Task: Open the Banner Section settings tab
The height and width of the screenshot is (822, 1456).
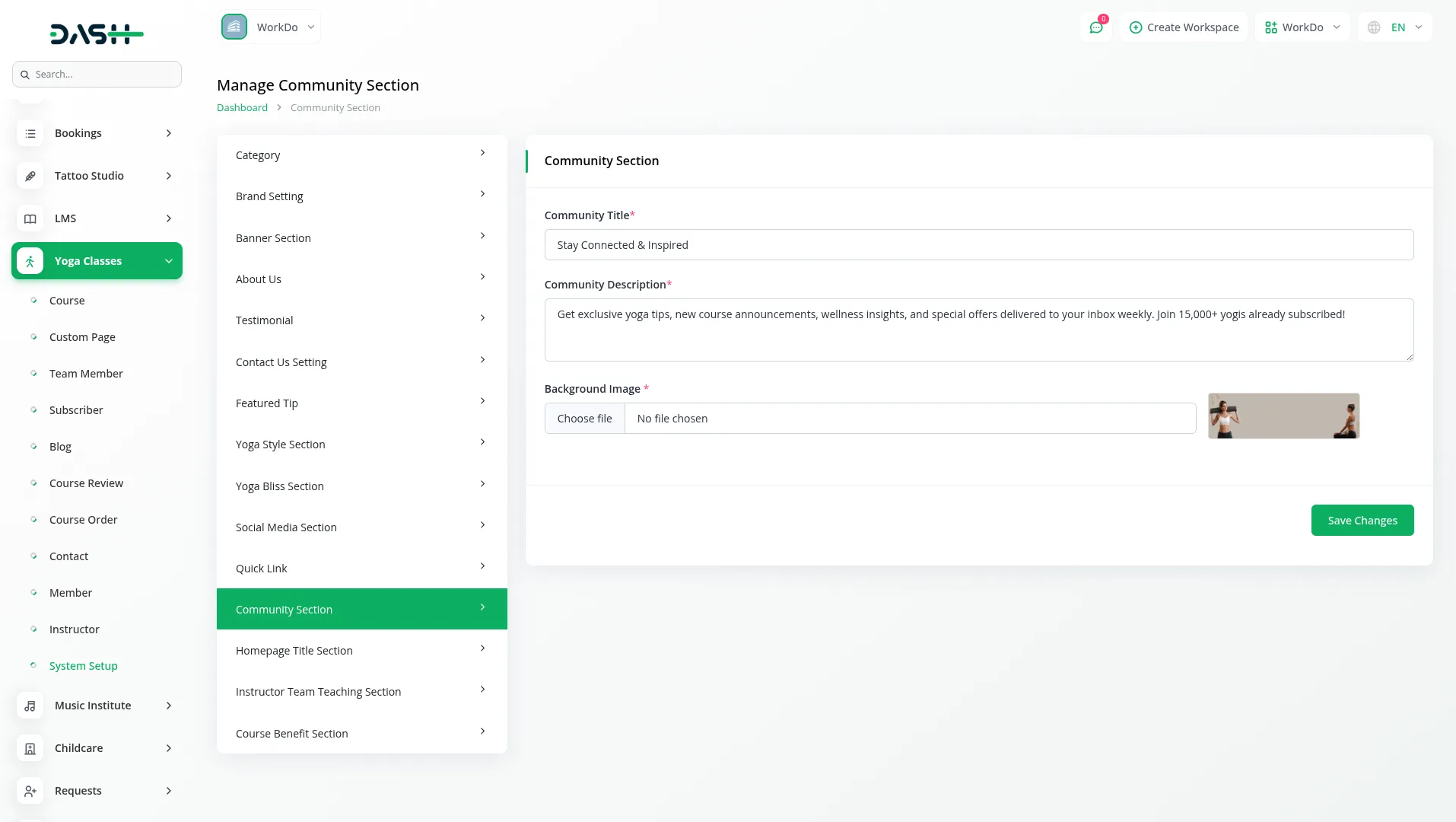Action: 361,238
